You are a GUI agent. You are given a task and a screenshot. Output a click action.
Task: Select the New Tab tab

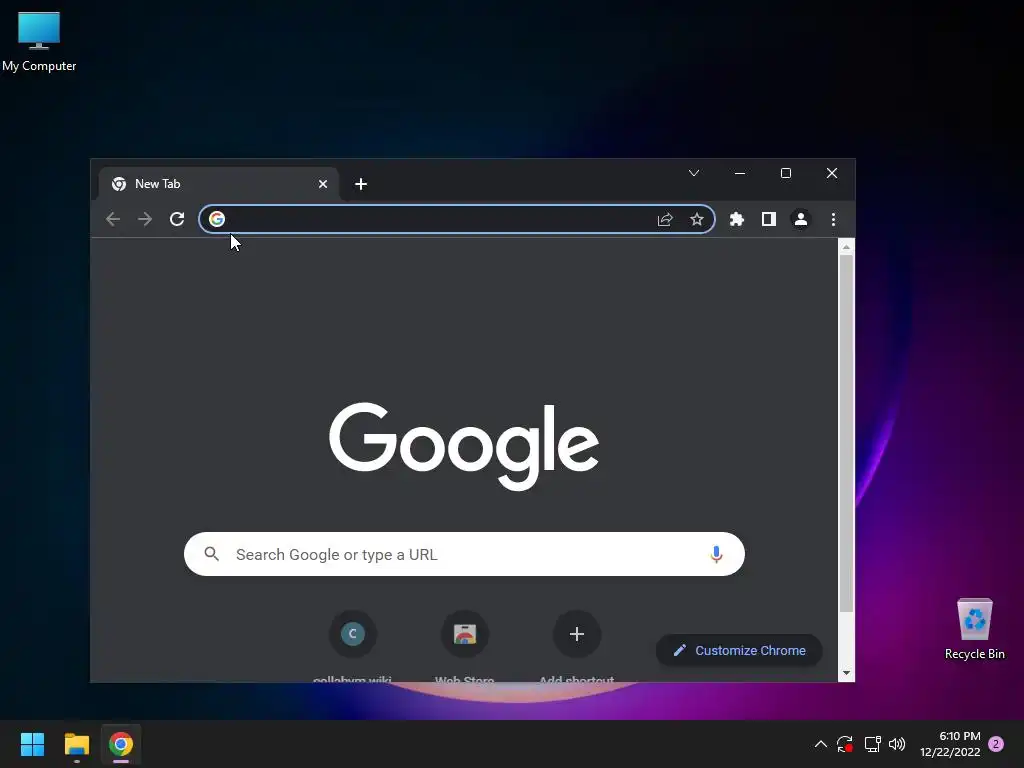click(219, 184)
